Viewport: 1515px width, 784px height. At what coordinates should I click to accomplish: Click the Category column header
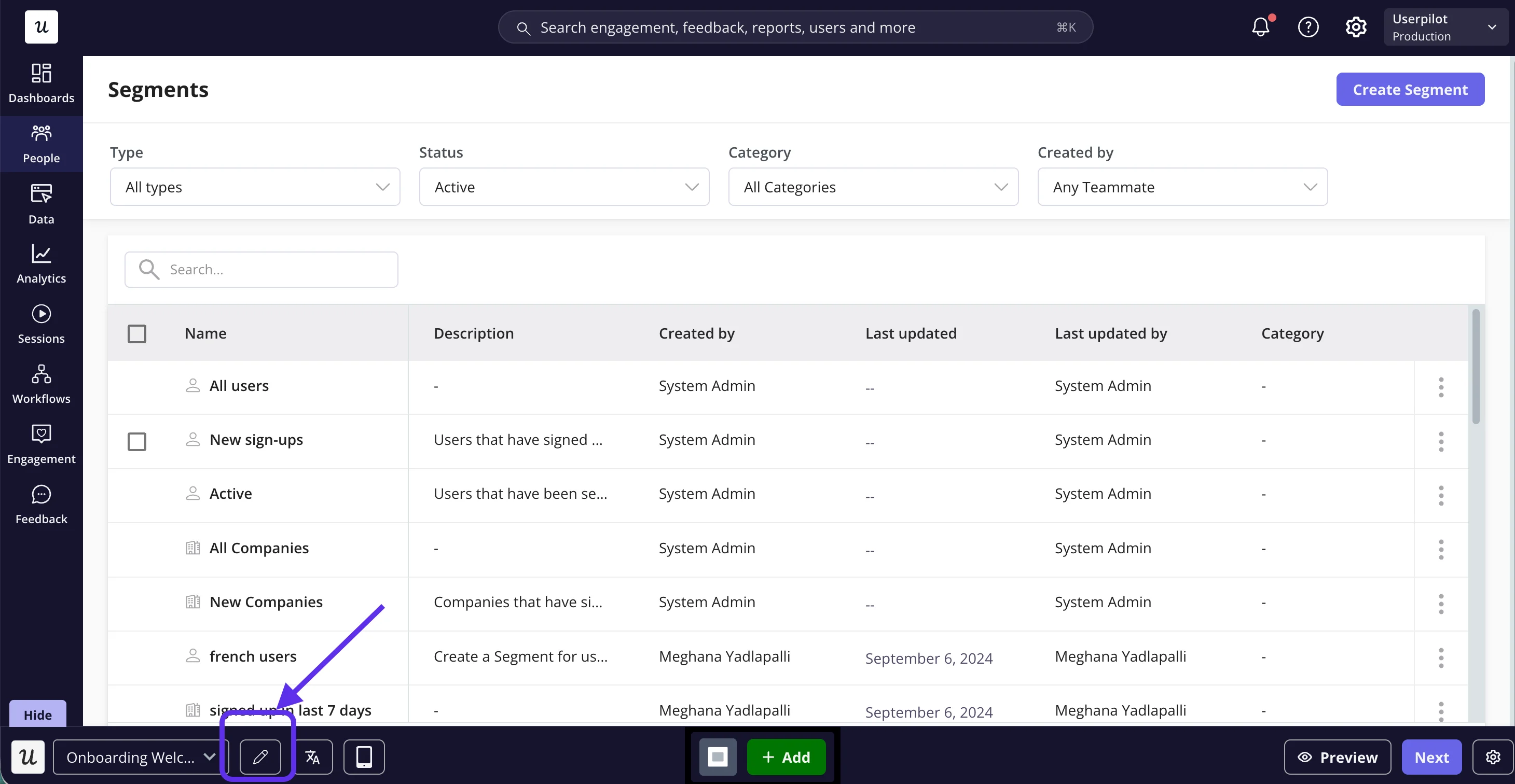pos(1293,333)
